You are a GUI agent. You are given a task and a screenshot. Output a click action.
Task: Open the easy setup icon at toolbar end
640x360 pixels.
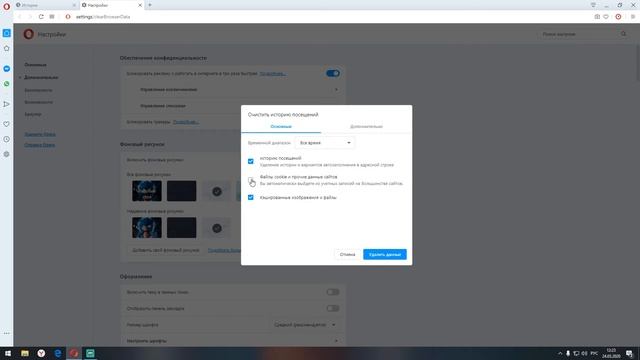633,17
